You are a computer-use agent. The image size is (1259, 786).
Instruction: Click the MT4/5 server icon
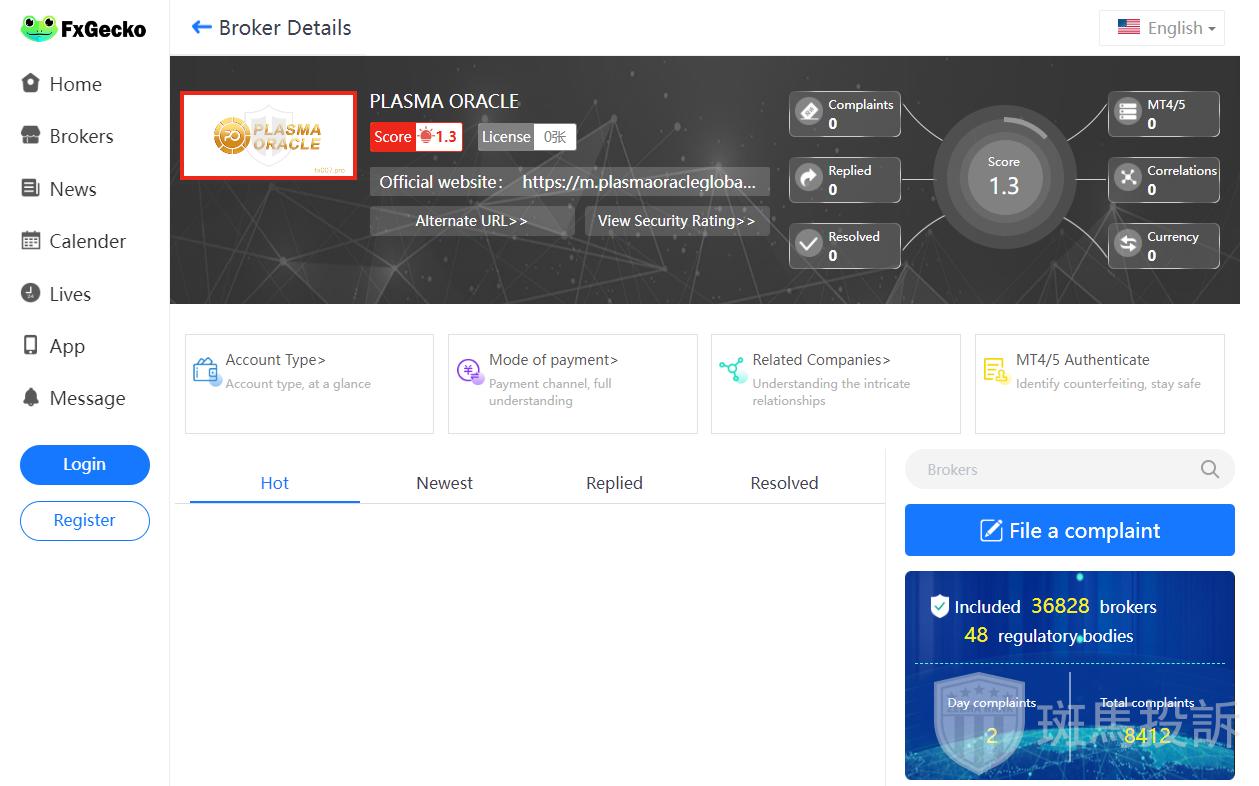click(x=1128, y=112)
